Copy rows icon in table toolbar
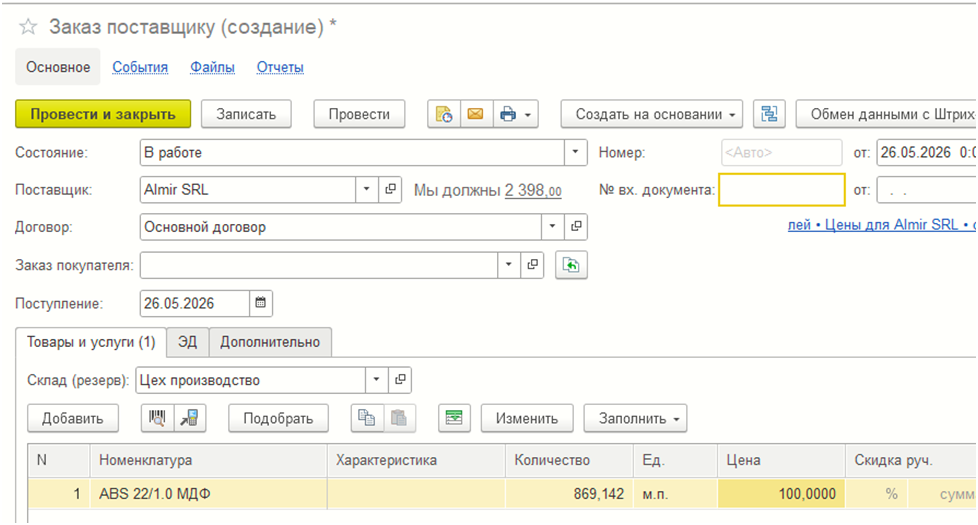Viewport: 978px width, 525px height. pos(367,418)
